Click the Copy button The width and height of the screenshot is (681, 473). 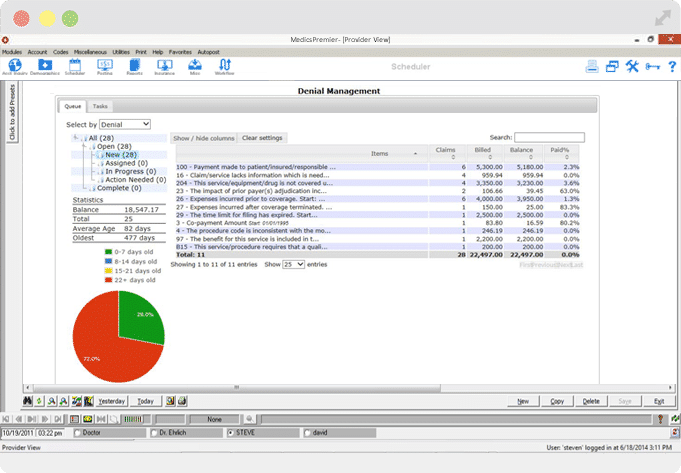pos(557,401)
